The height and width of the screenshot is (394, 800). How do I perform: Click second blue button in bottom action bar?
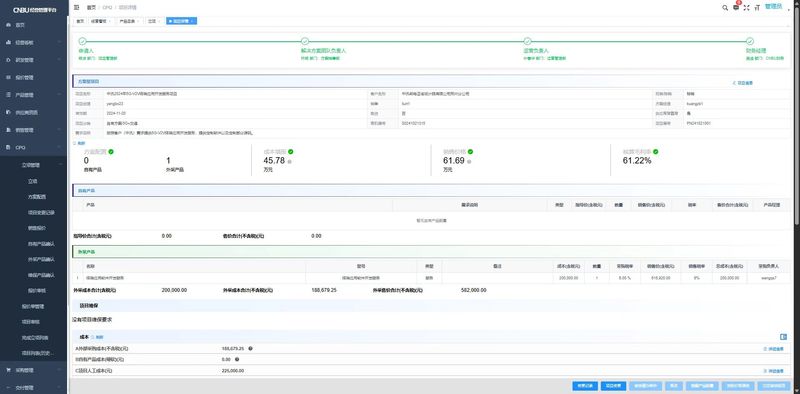613,386
